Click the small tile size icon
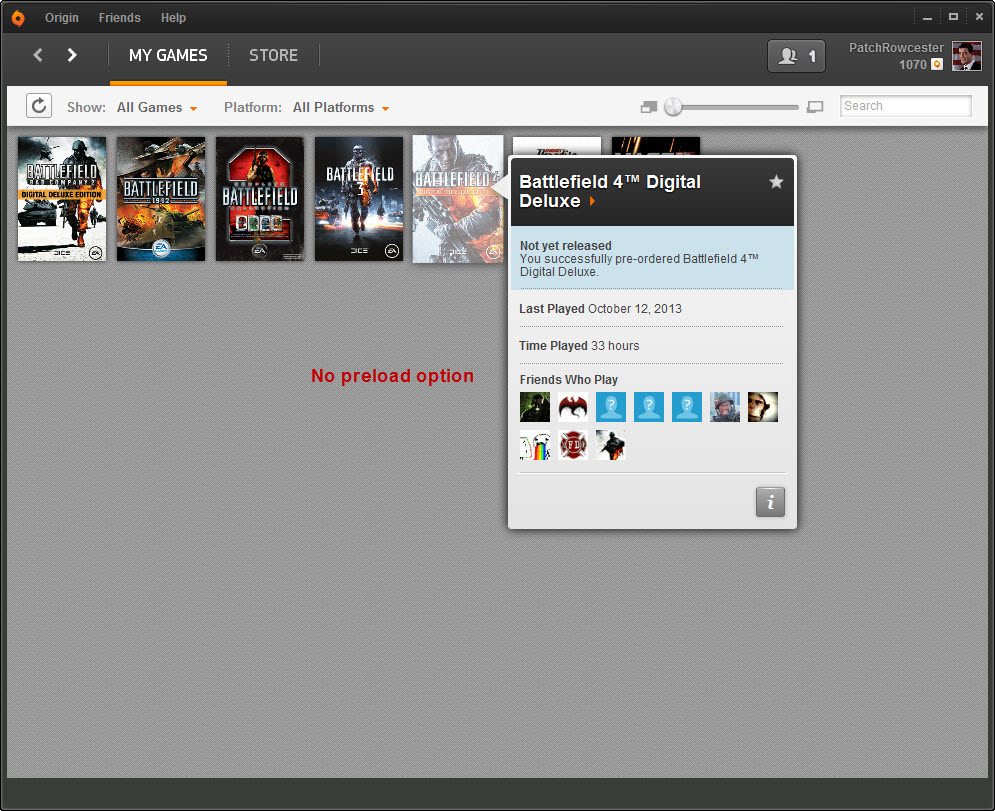Image resolution: width=995 pixels, height=811 pixels. click(x=649, y=107)
